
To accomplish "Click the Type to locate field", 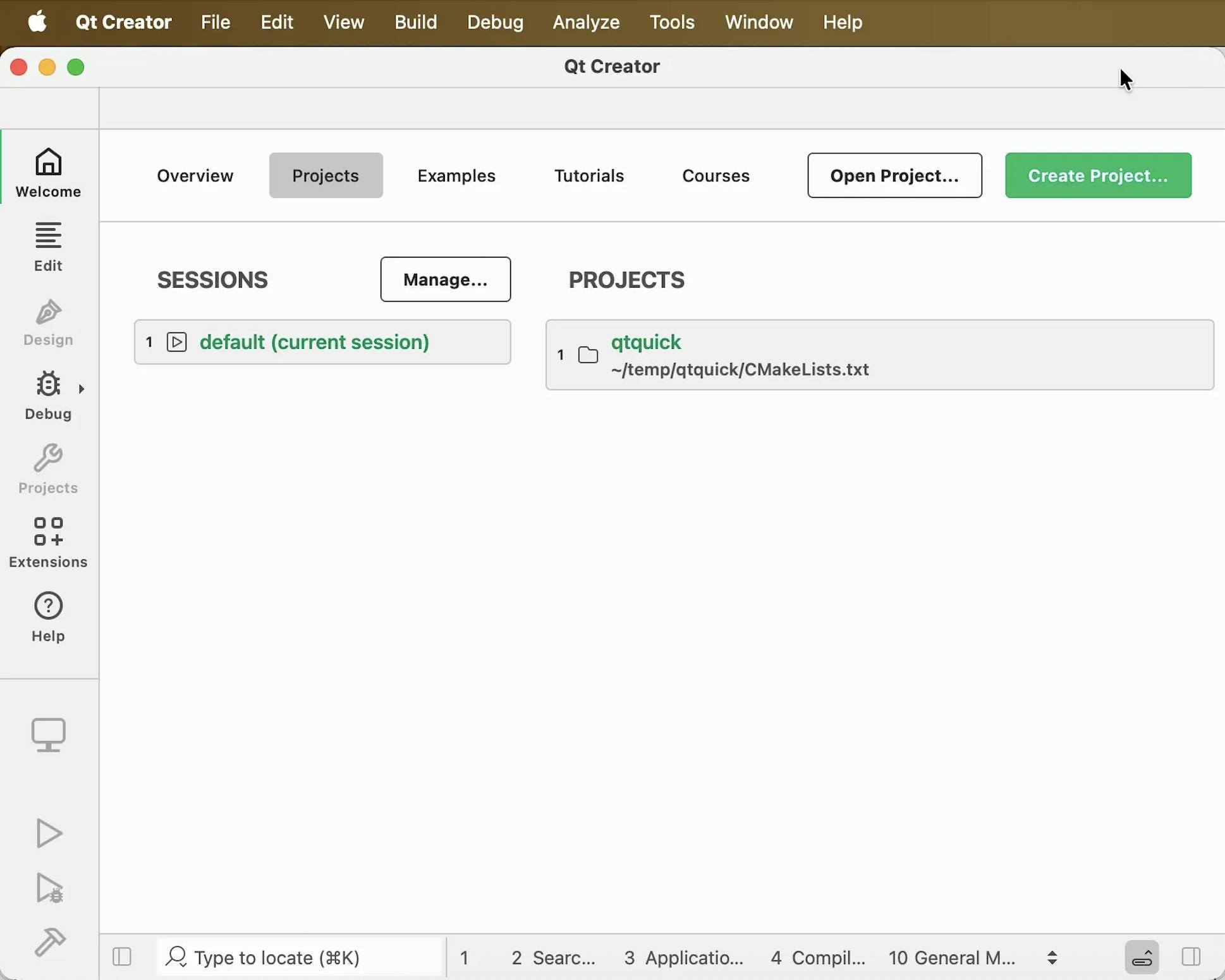I will coord(299,957).
